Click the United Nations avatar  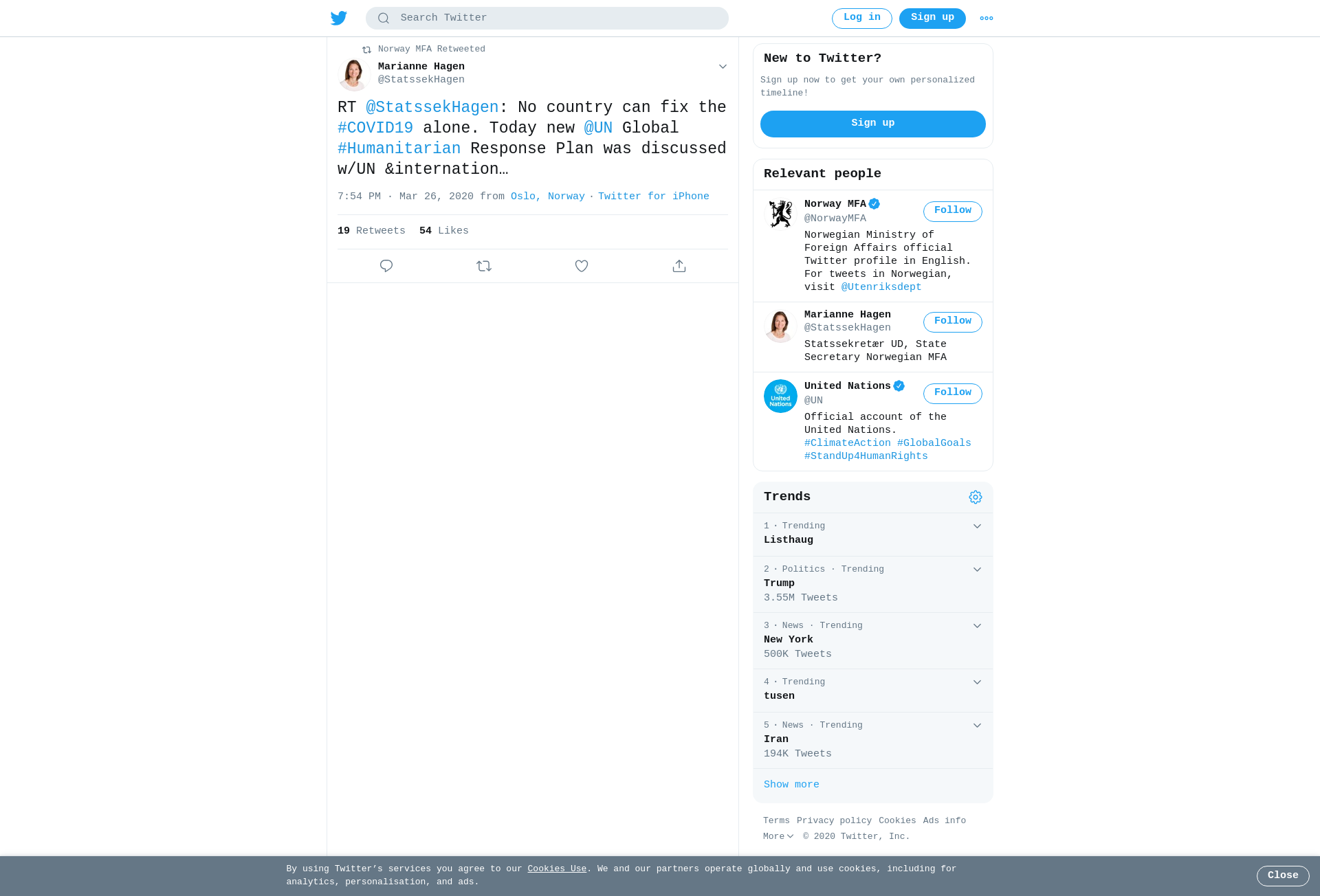[x=780, y=396]
